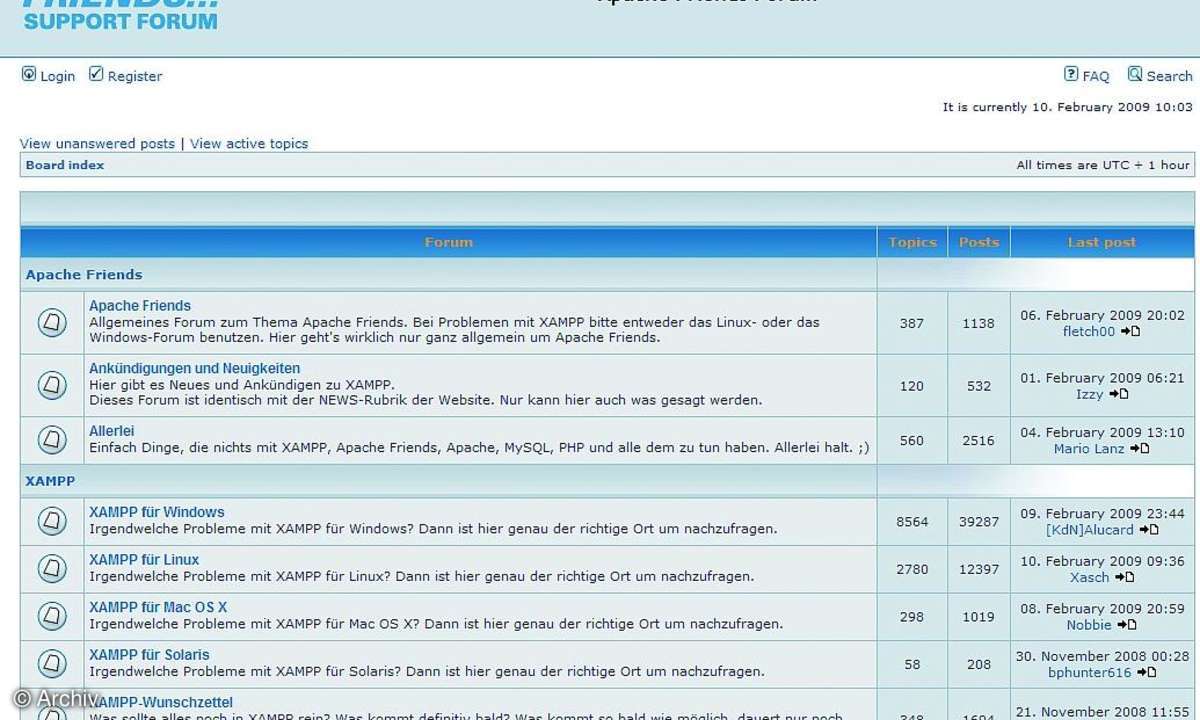
Task: Open the Login link
Action: point(57,76)
